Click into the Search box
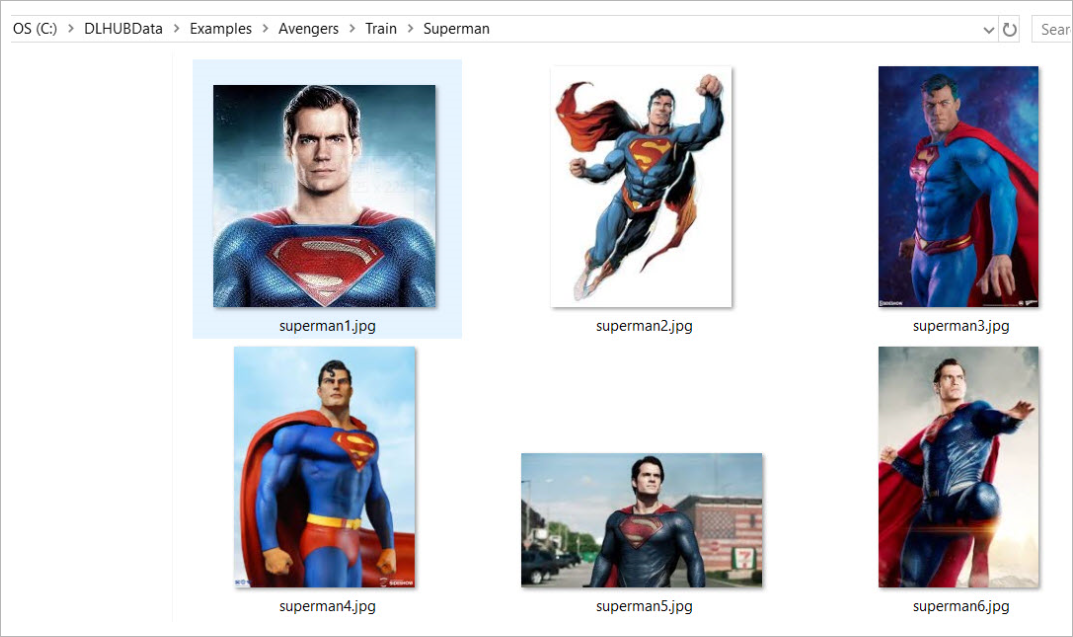1073x637 pixels. 1054,30
